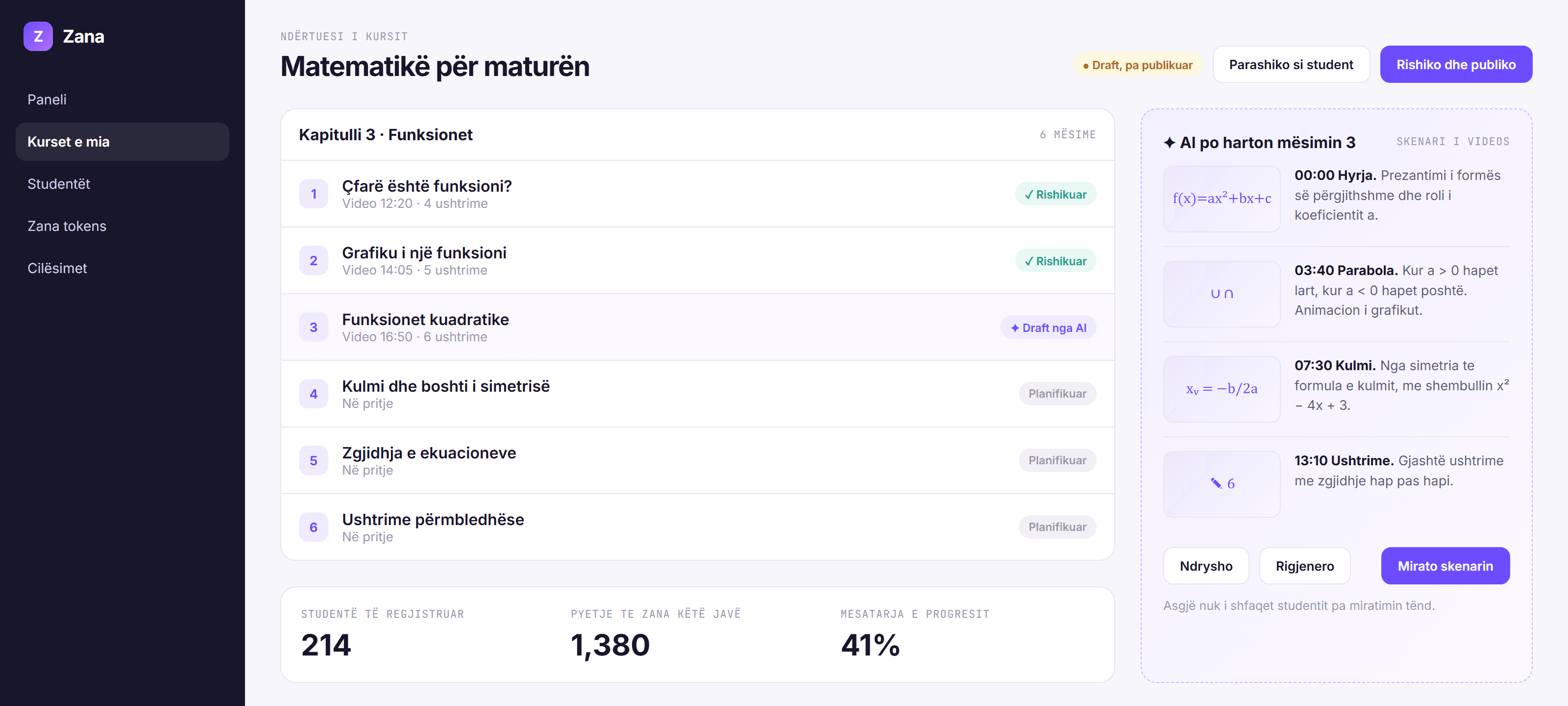Open lesson number 2 badge
1568x706 pixels.
(314, 261)
